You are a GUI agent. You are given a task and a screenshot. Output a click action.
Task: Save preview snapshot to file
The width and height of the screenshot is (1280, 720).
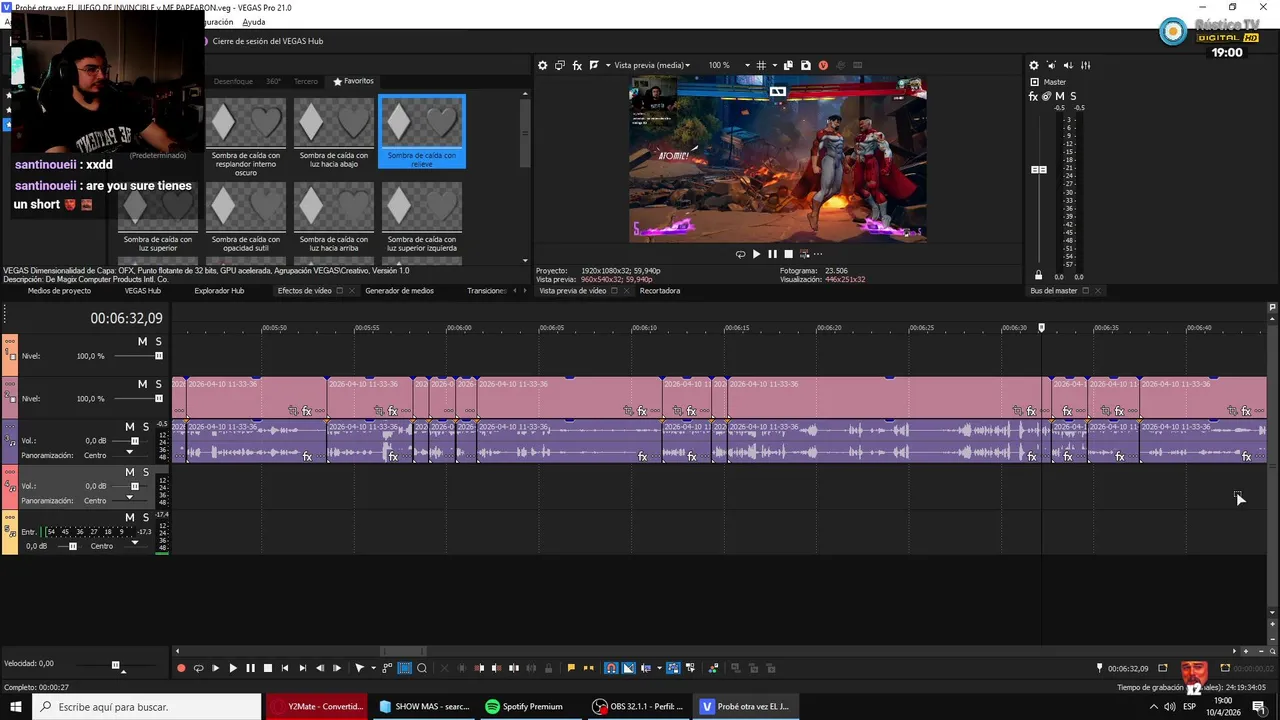pos(806,65)
